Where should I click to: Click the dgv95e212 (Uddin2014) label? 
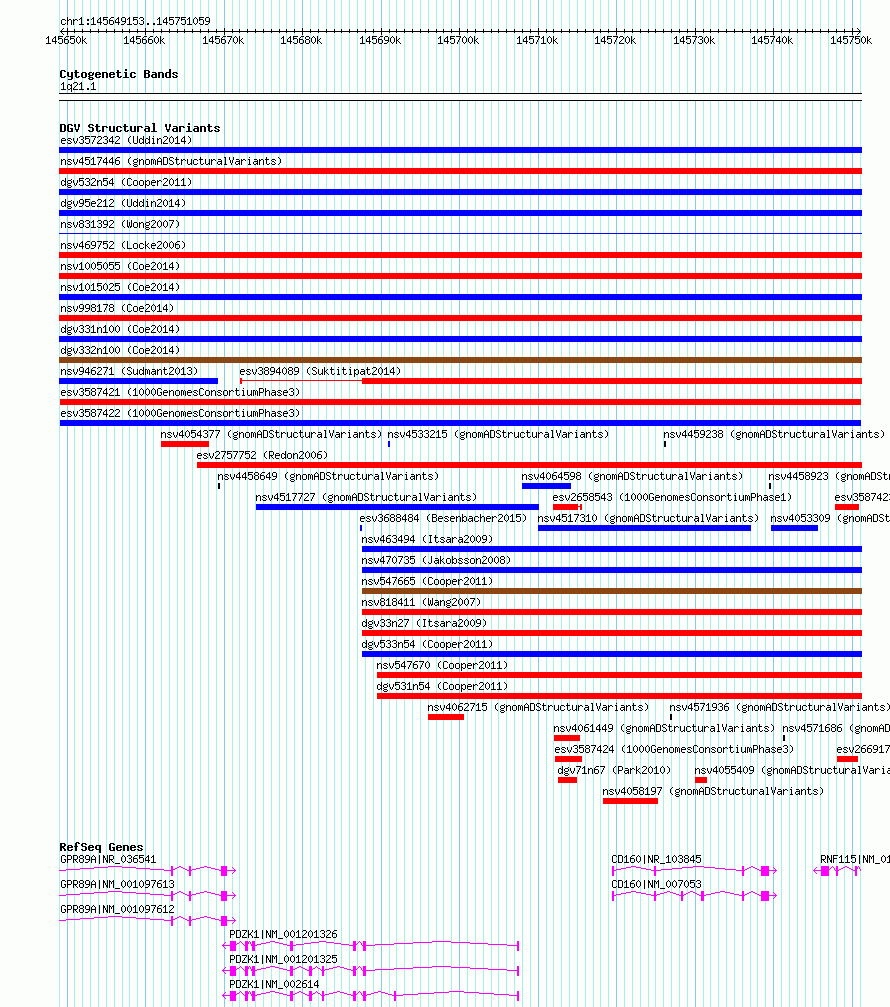pyautogui.click(x=123, y=203)
